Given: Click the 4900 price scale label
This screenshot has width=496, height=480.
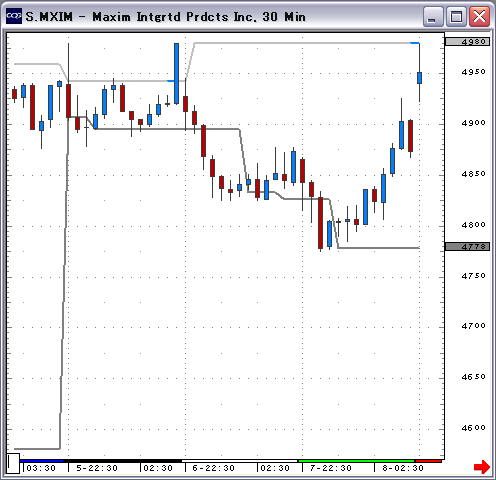Looking at the screenshot, I should tap(473, 123).
